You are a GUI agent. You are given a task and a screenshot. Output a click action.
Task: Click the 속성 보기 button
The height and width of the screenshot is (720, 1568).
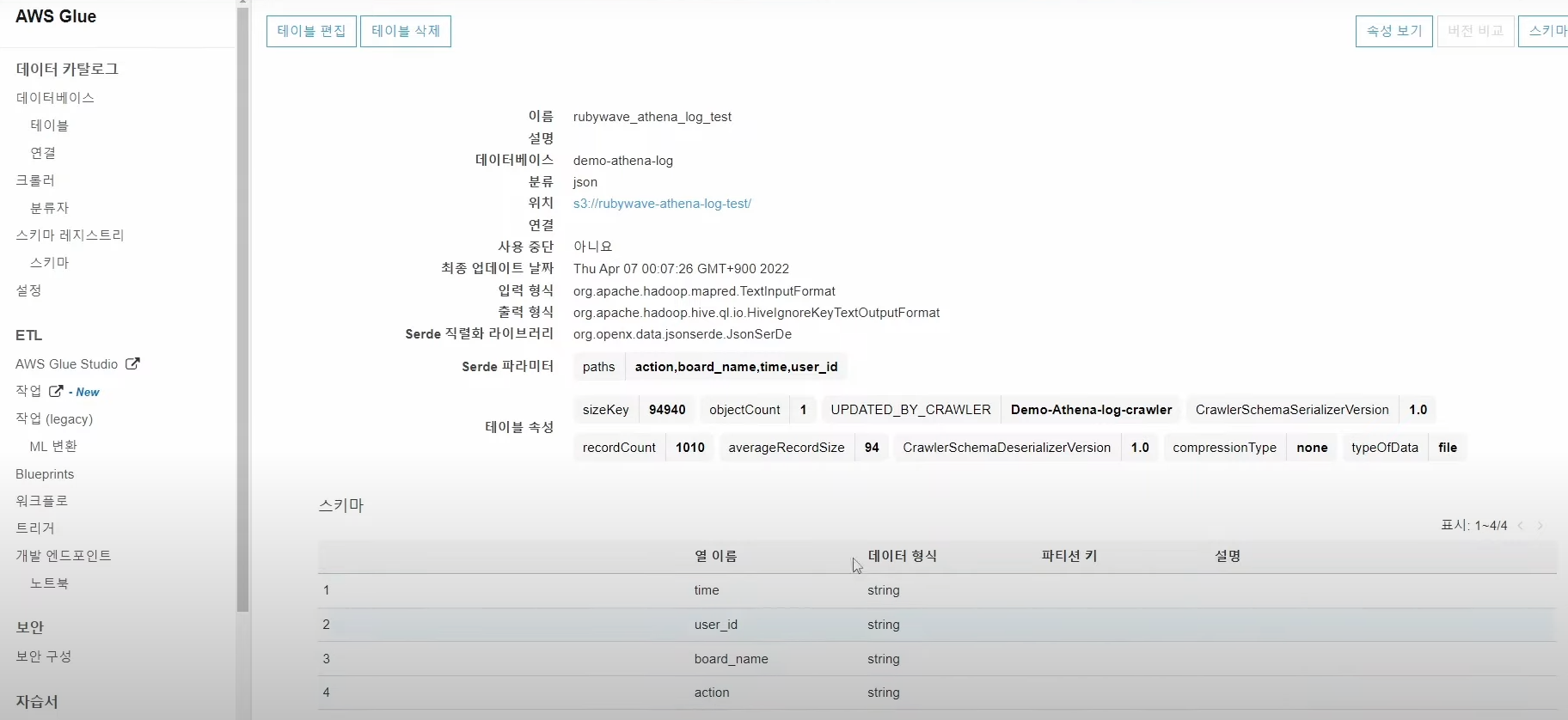[1394, 31]
